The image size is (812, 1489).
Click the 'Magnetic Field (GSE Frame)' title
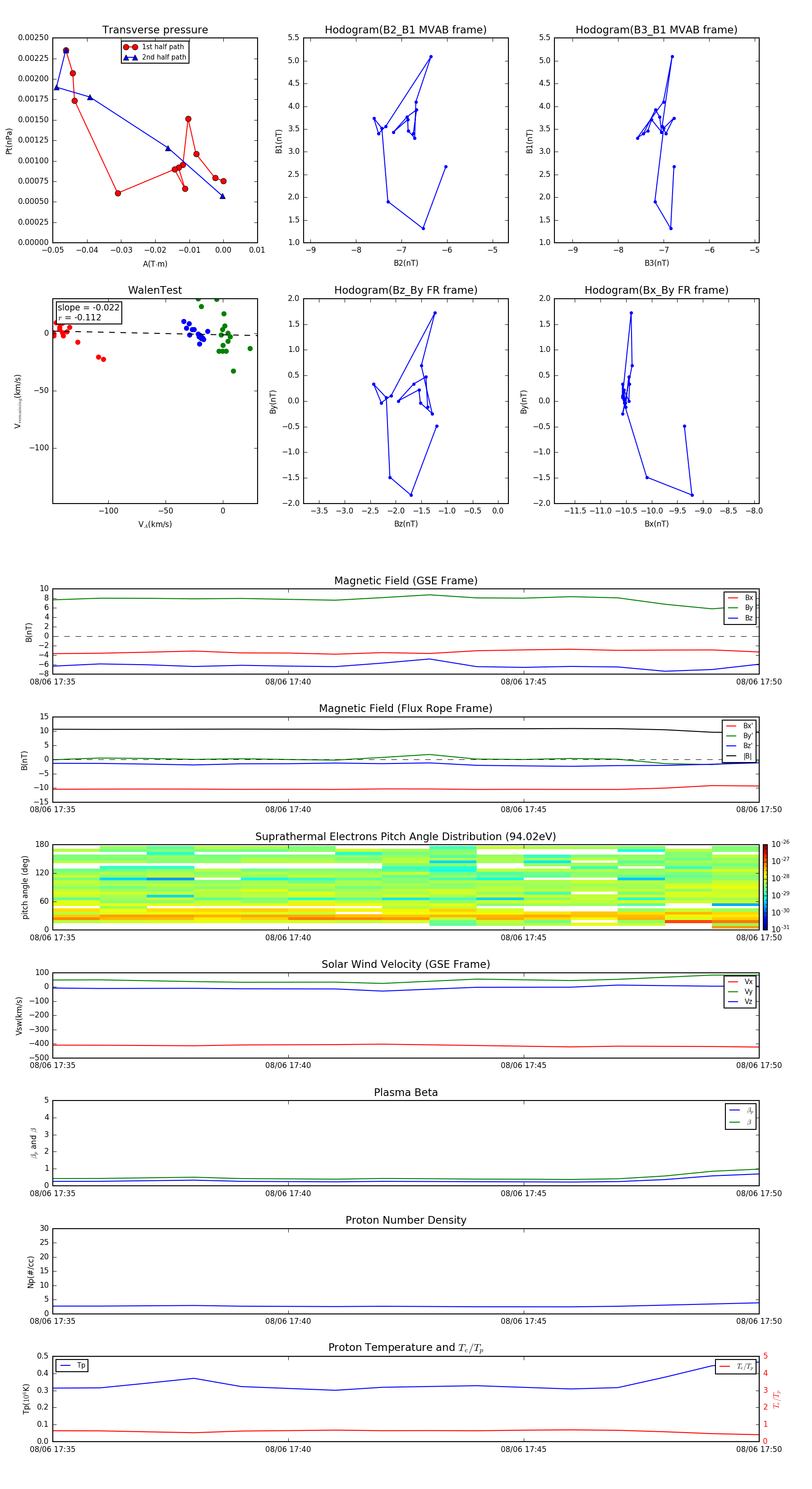point(406,581)
